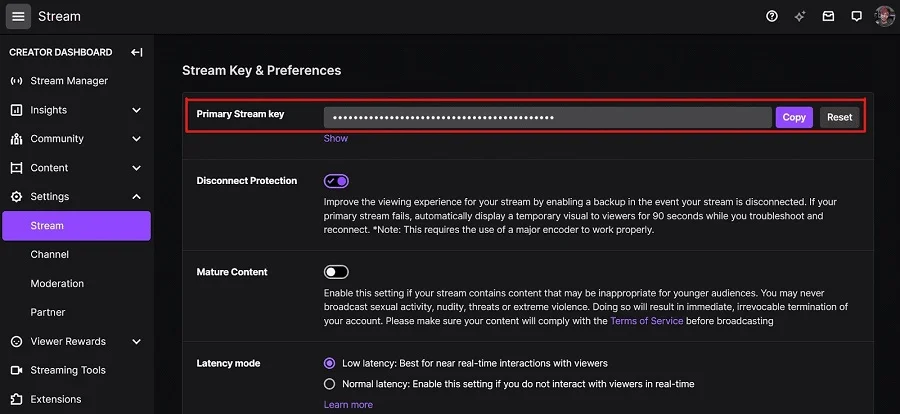Open the hamburger navigation menu
The image size is (900, 414).
18,16
